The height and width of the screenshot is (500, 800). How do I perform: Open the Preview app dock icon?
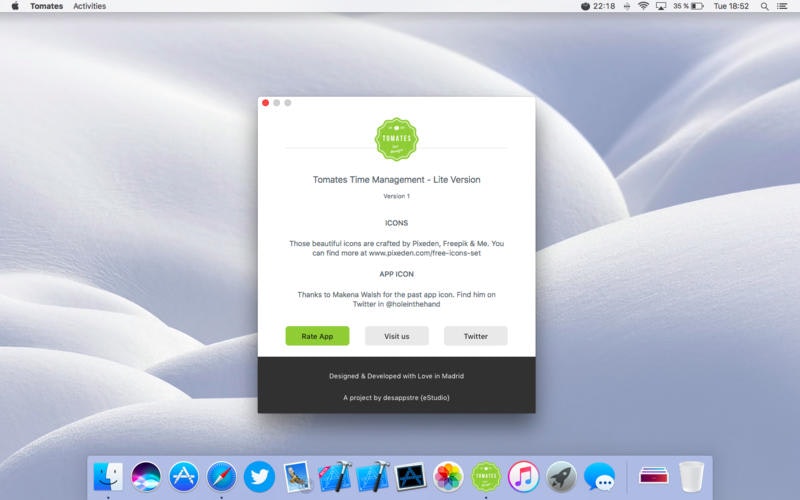(297, 476)
